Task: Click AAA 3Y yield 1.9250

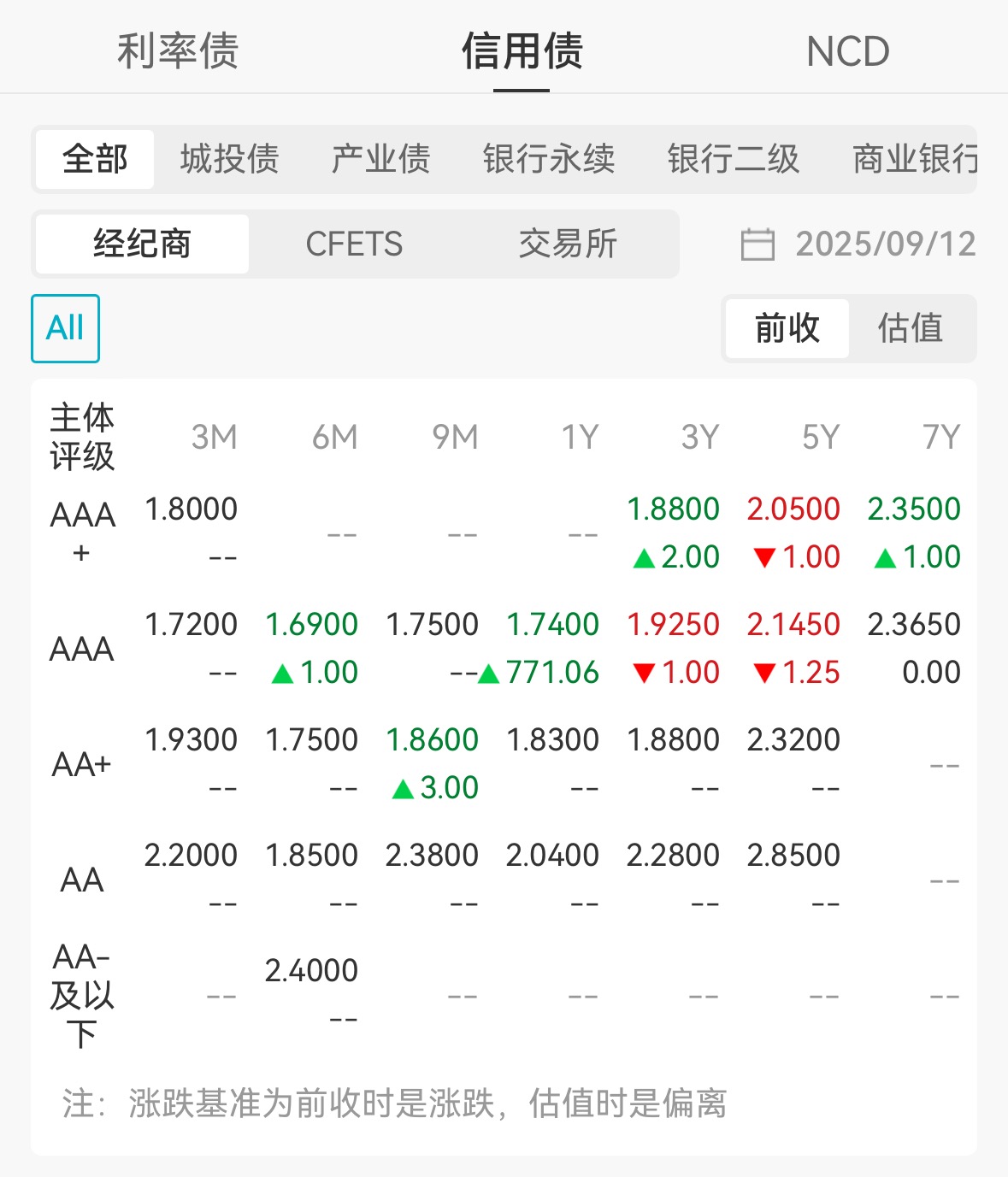Action: [674, 624]
